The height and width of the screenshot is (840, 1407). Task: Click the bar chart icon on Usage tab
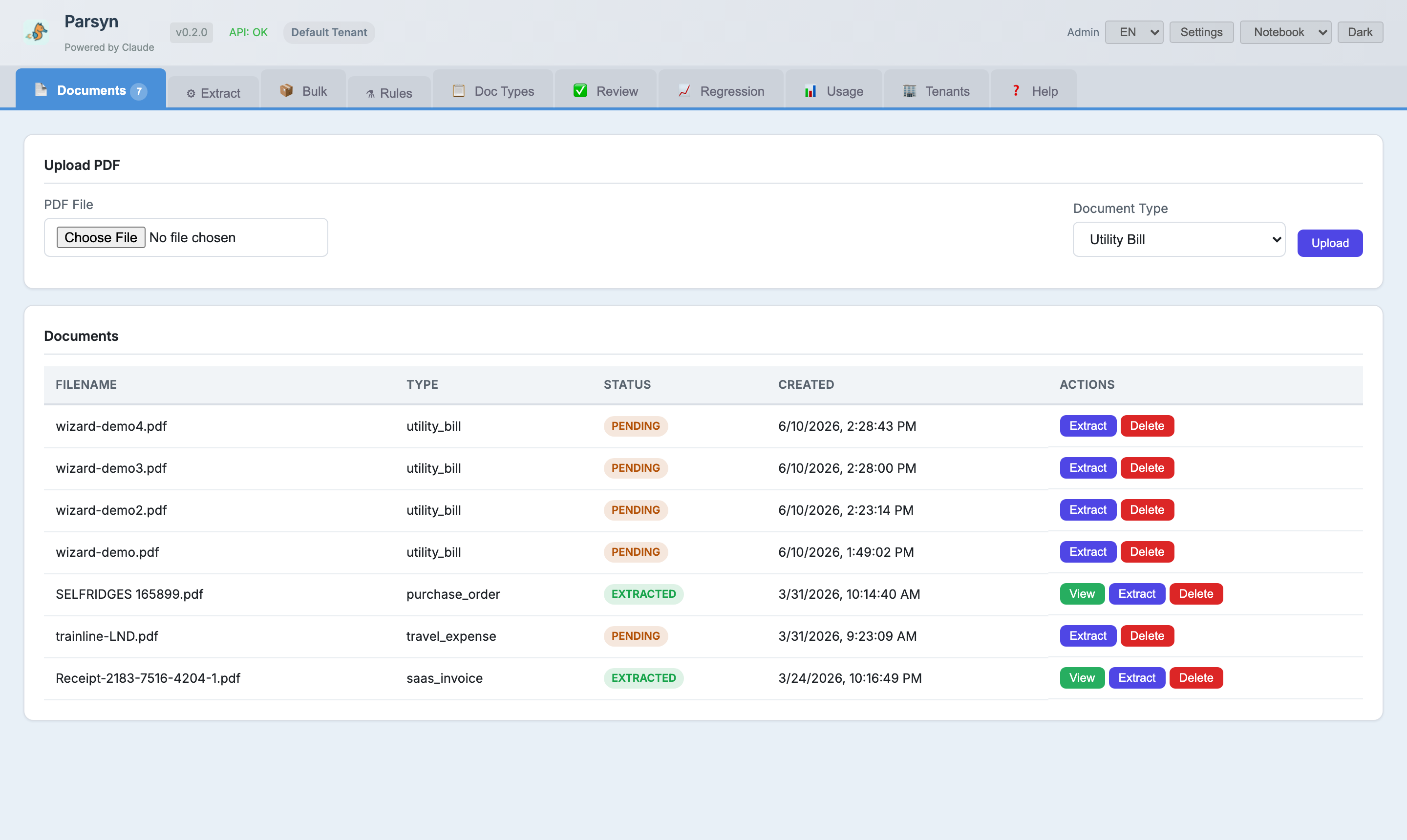coord(811,90)
